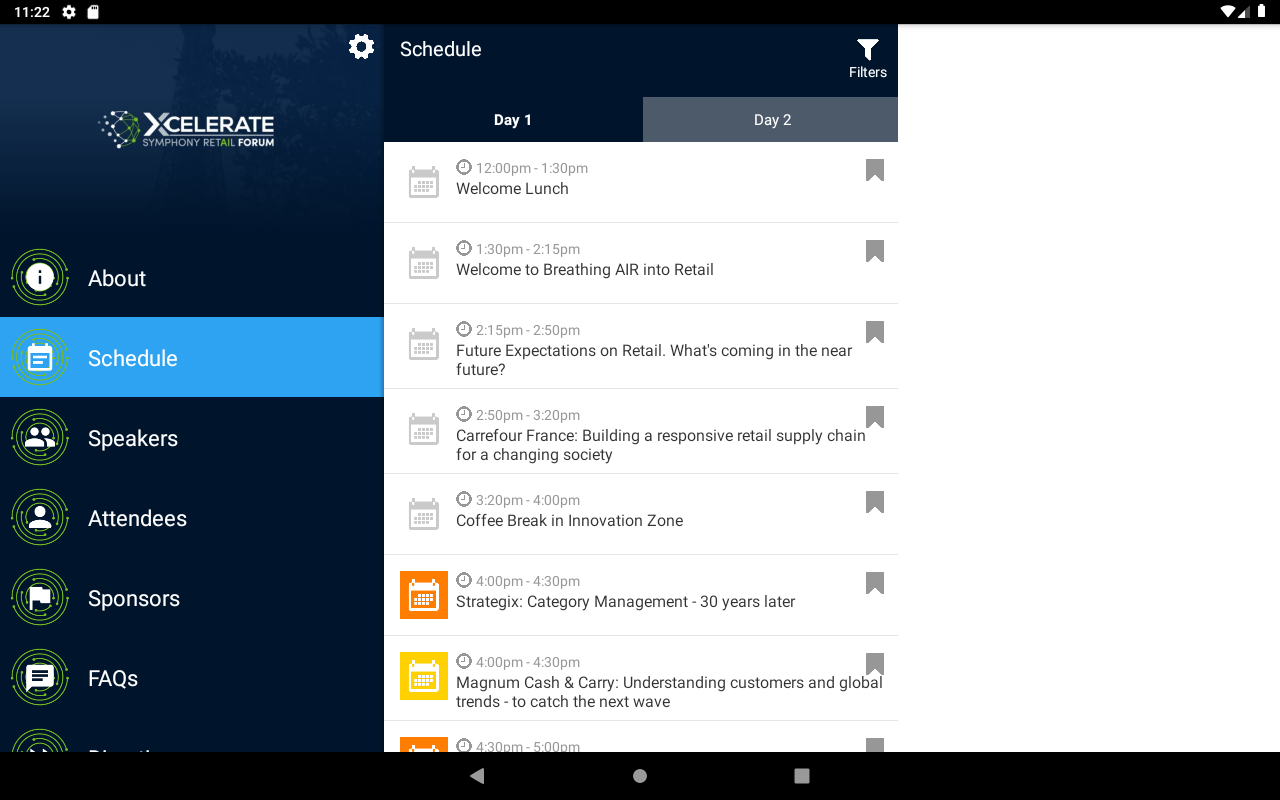Click the Schedule header title
The image size is (1280, 800).
pos(441,49)
